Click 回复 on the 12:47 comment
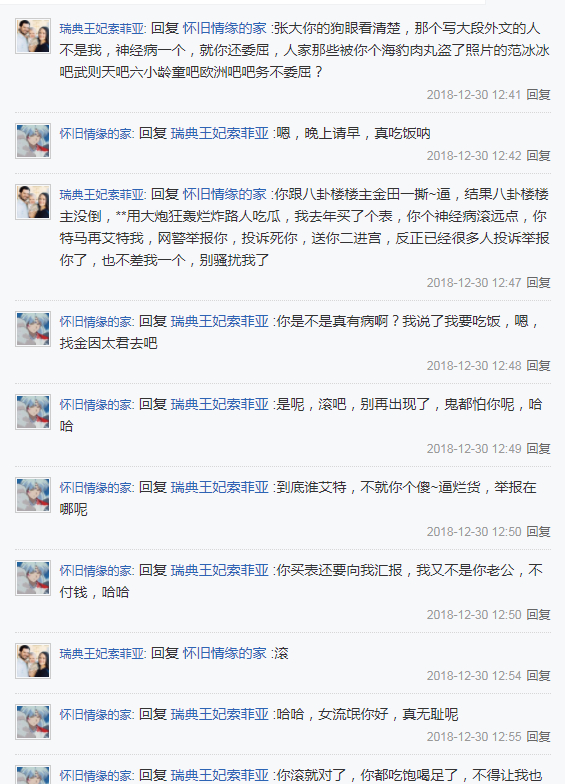The width and height of the screenshot is (565, 784). [x=538, y=282]
